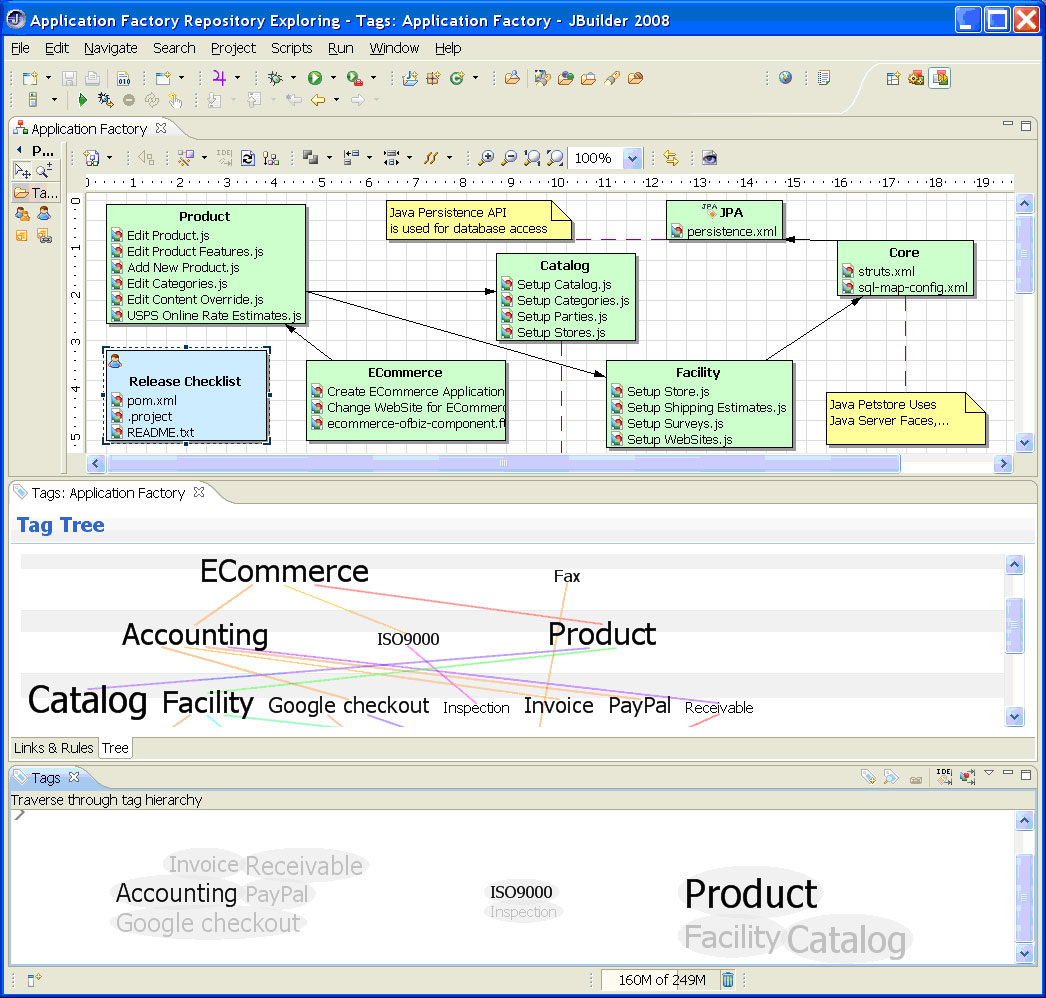The image size is (1046, 998).
Task: Open the File menu
Action: tap(20, 48)
